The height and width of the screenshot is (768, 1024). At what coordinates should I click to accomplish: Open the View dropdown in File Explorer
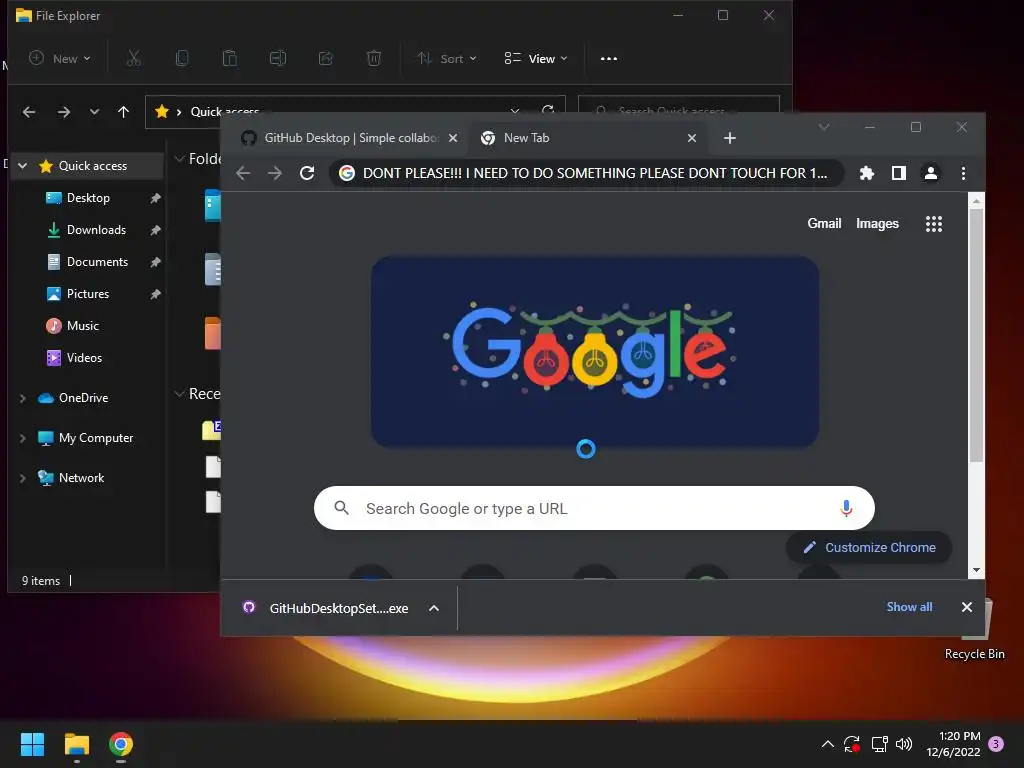click(x=536, y=59)
